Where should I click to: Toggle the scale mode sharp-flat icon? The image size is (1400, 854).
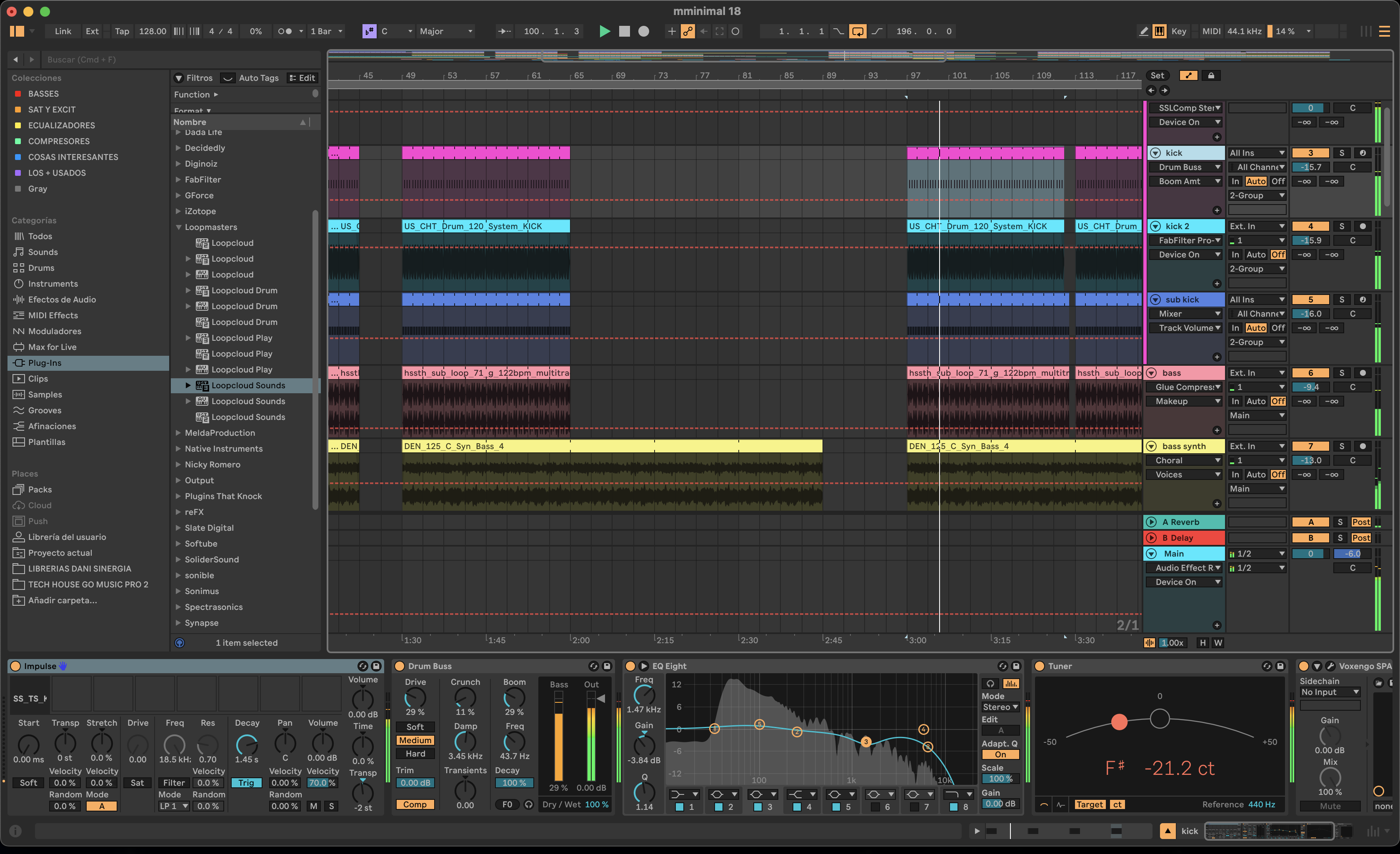click(369, 31)
